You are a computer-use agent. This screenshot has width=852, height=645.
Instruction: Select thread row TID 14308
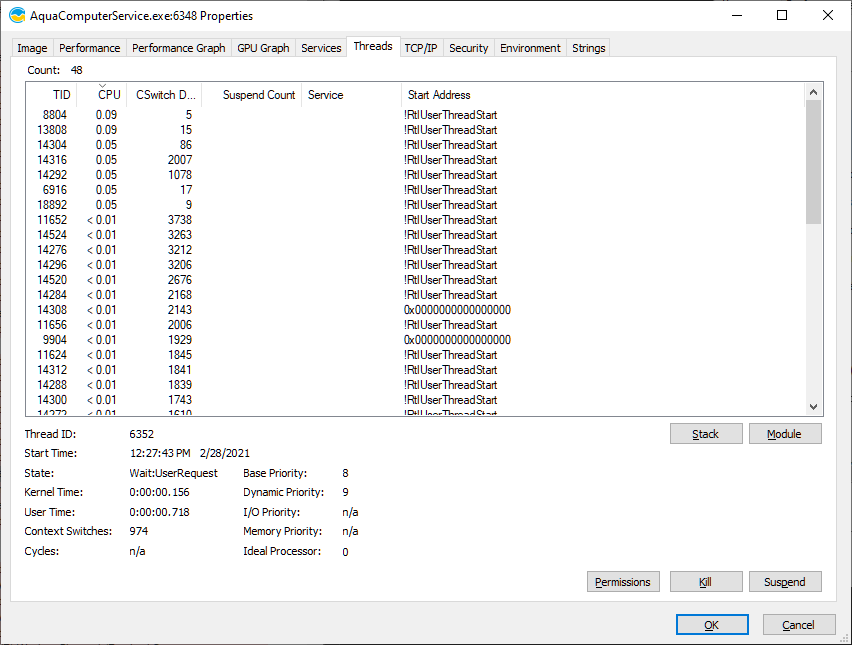[x=415, y=310]
